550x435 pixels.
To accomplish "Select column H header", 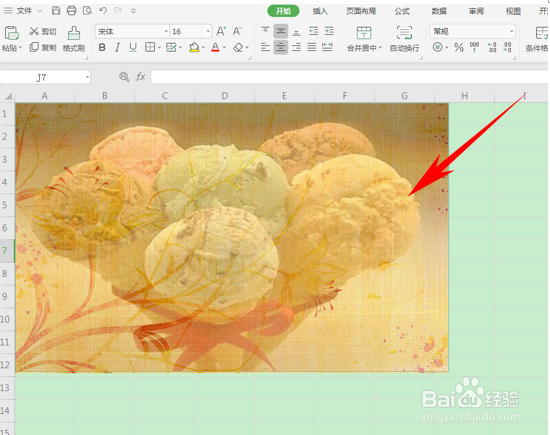I will (464, 96).
